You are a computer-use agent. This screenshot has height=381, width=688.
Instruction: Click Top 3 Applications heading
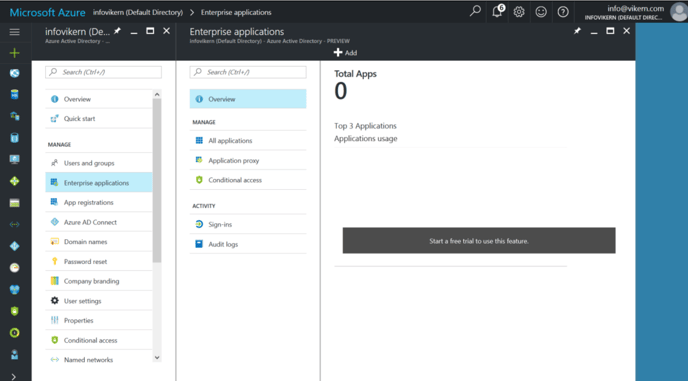[x=365, y=126]
